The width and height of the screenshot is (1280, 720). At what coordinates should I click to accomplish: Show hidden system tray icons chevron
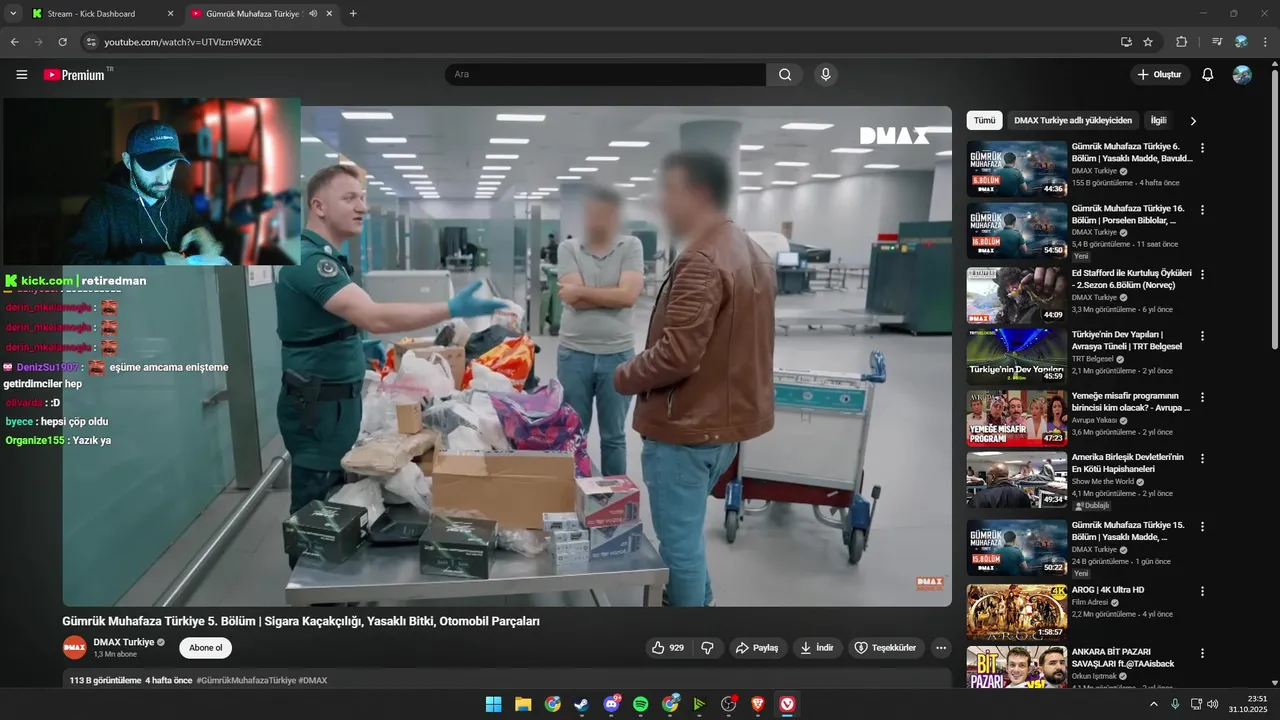(1154, 704)
